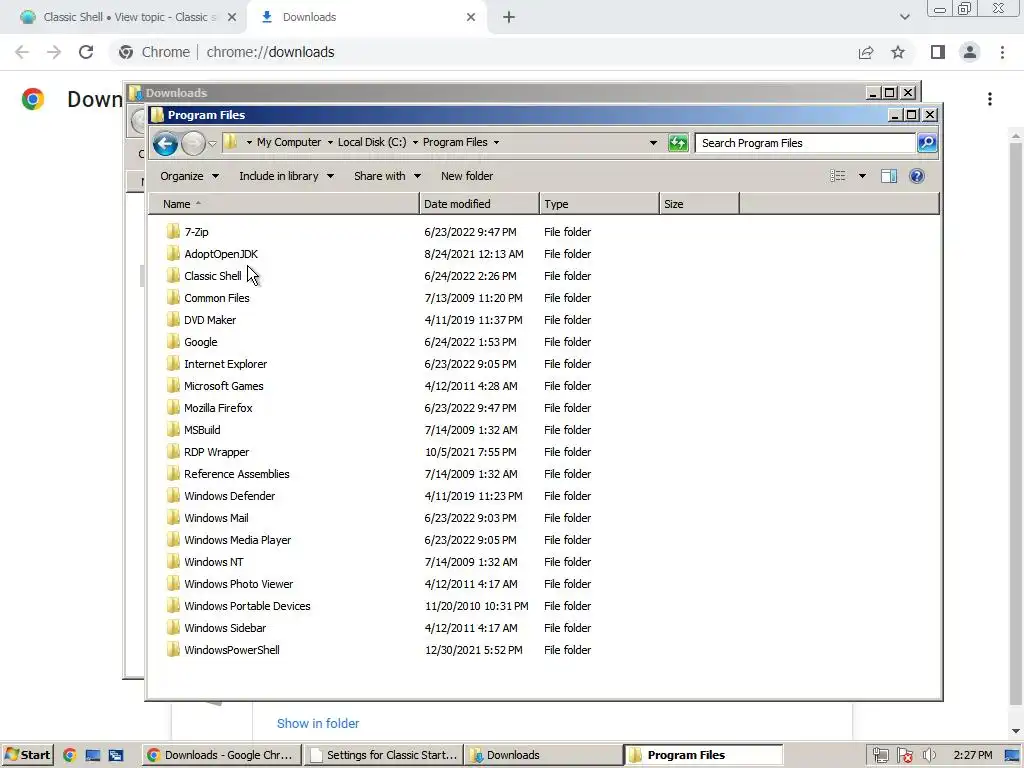Click the change view icon in toolbar
Screen dimensions: 1024x768
[838, 176]
